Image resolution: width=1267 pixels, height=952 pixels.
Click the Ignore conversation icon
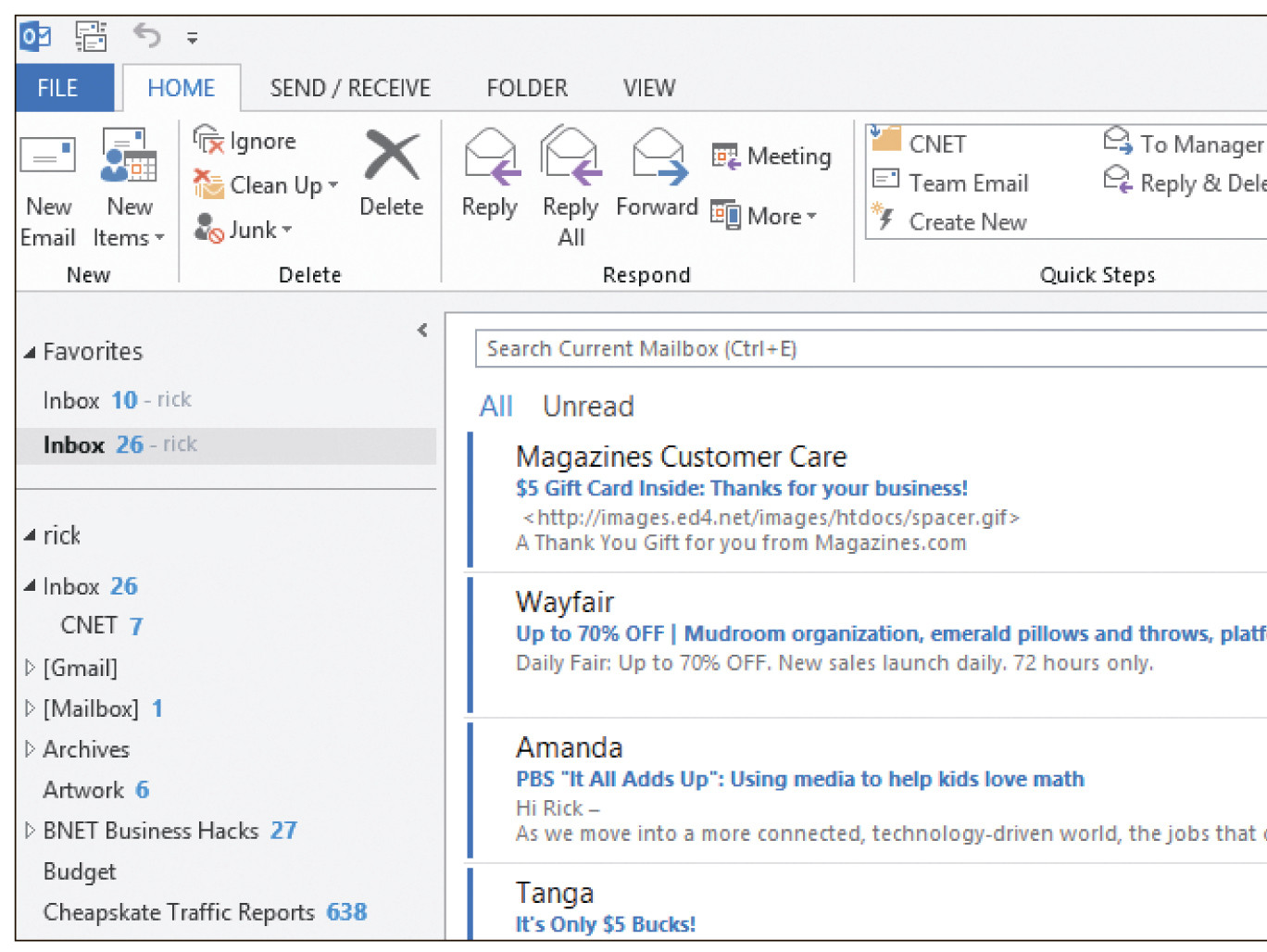(209, 141)
